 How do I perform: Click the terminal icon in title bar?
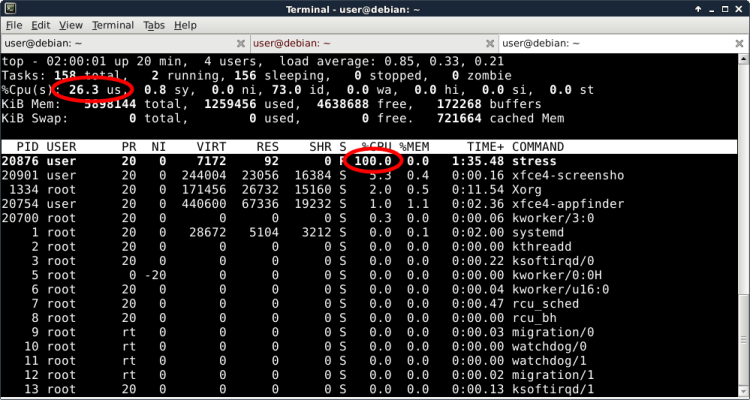[10, 9]
